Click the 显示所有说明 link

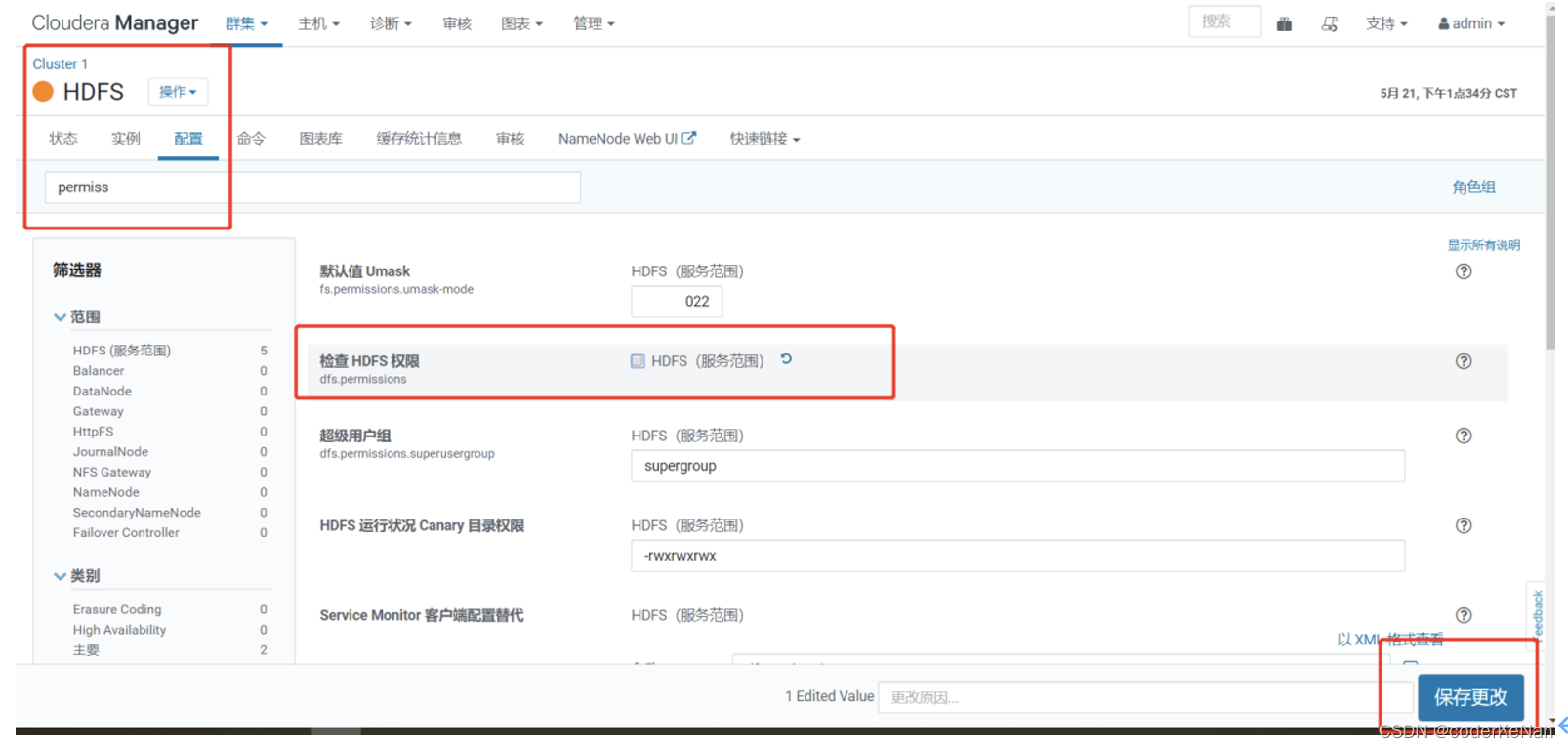coord(1484,245)
